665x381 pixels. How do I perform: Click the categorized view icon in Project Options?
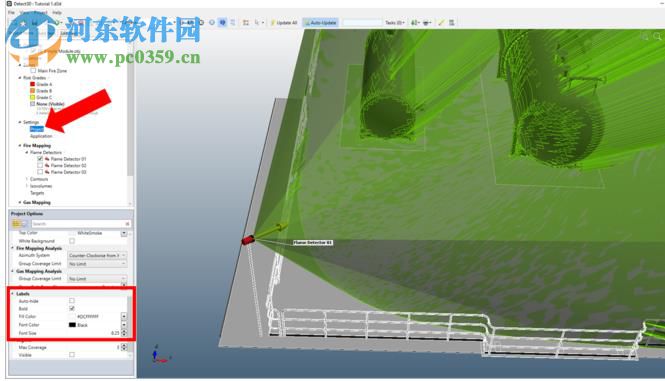coord(16,224)
